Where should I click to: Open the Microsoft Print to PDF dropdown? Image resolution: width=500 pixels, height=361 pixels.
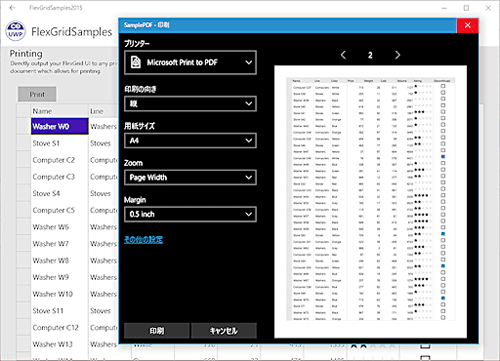coord(190,62)
